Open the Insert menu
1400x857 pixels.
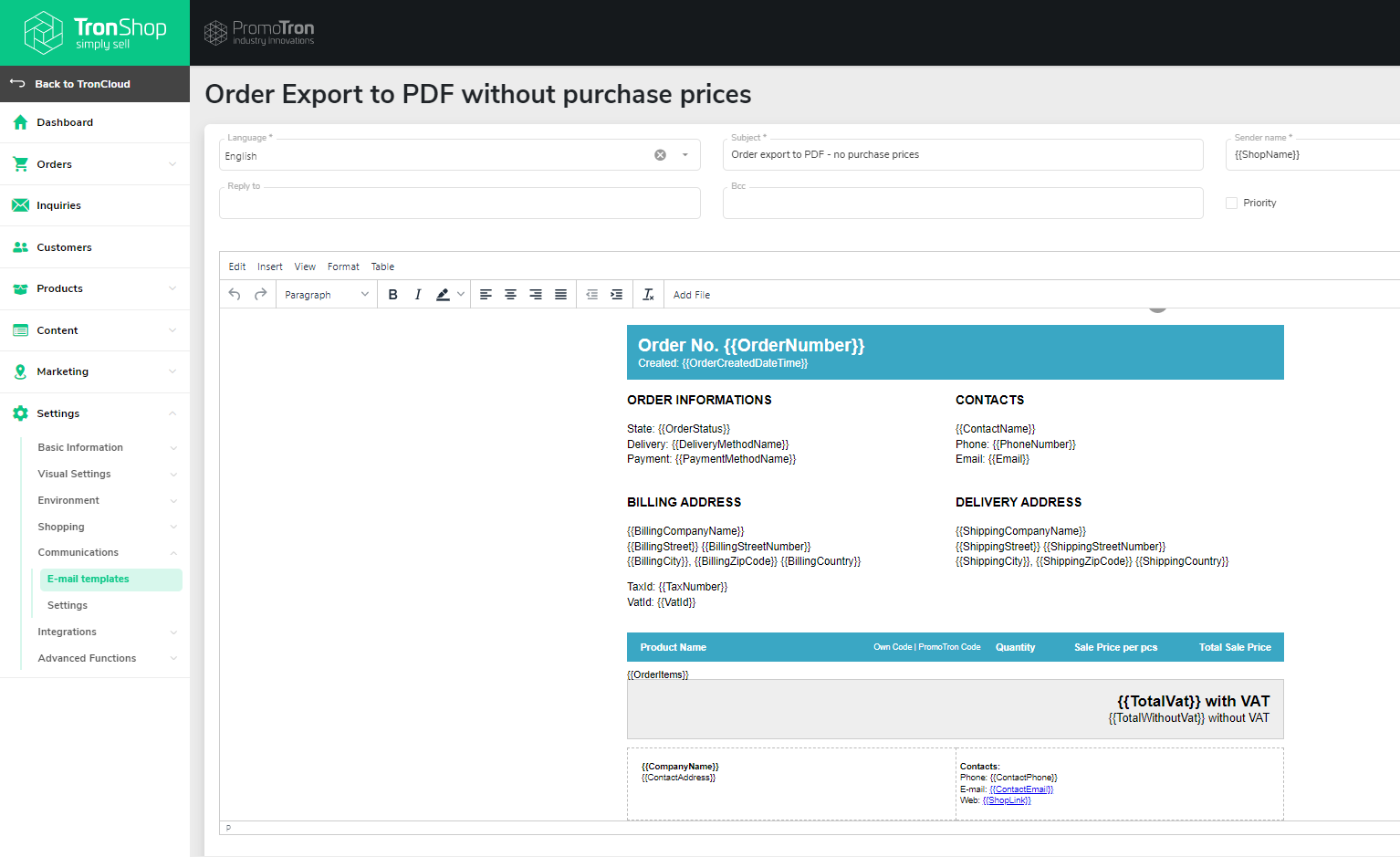pyautogui.click(x=270, y=267)
